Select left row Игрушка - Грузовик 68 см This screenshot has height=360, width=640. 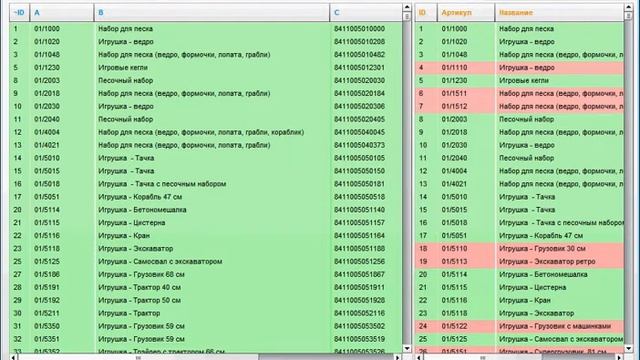coord(206,274)
